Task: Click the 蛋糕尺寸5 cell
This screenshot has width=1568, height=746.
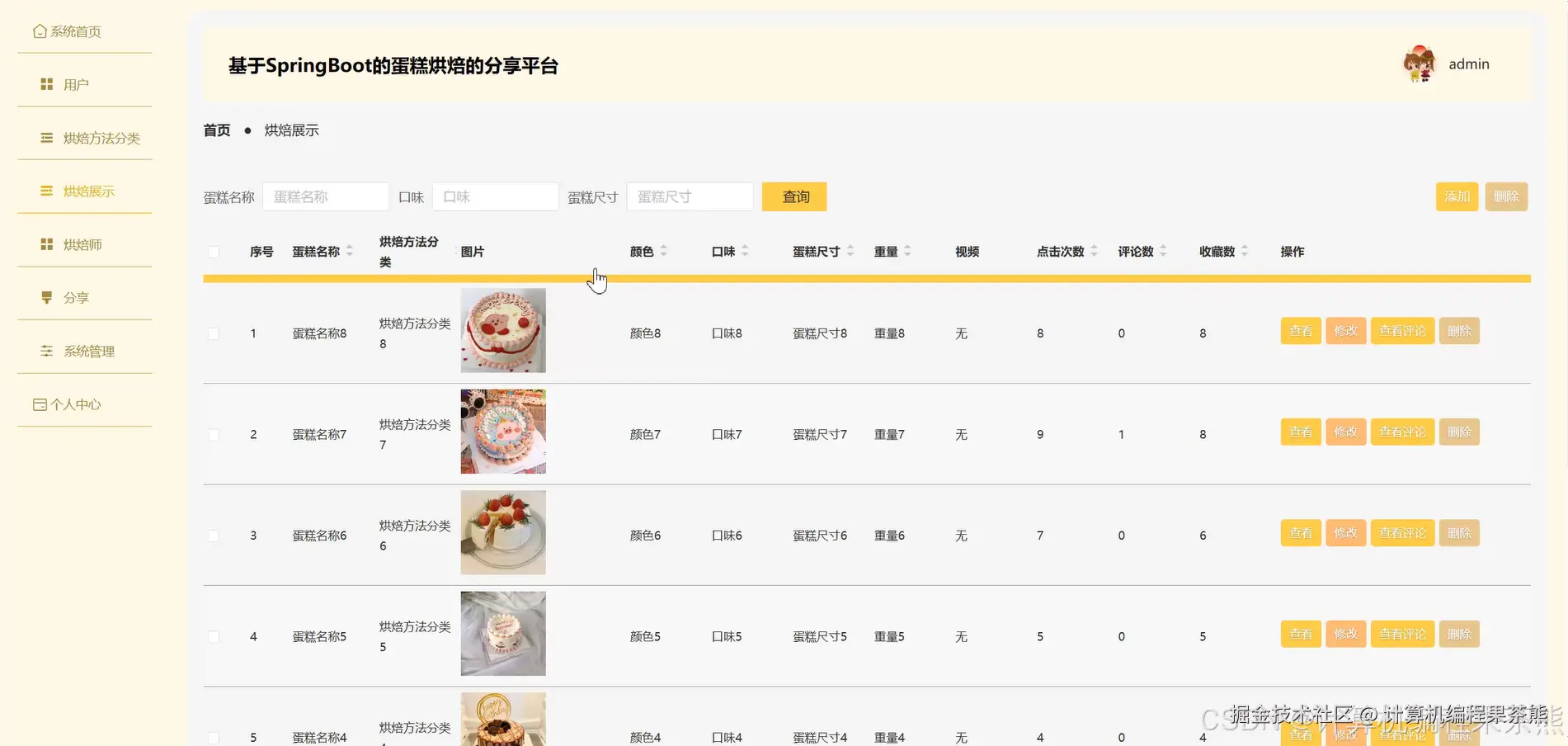Action: coord(820,636)
